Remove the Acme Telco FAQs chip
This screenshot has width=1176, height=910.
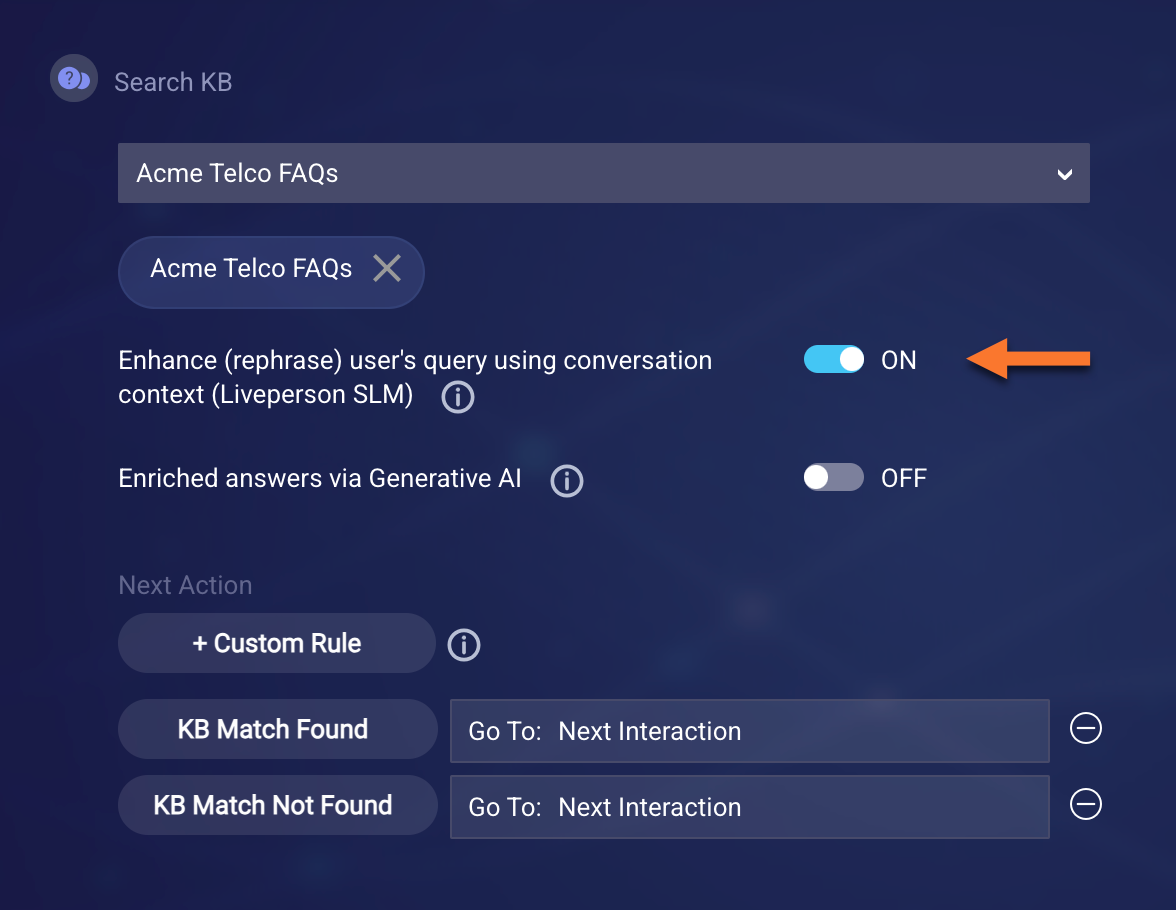(x=387, y=268)
